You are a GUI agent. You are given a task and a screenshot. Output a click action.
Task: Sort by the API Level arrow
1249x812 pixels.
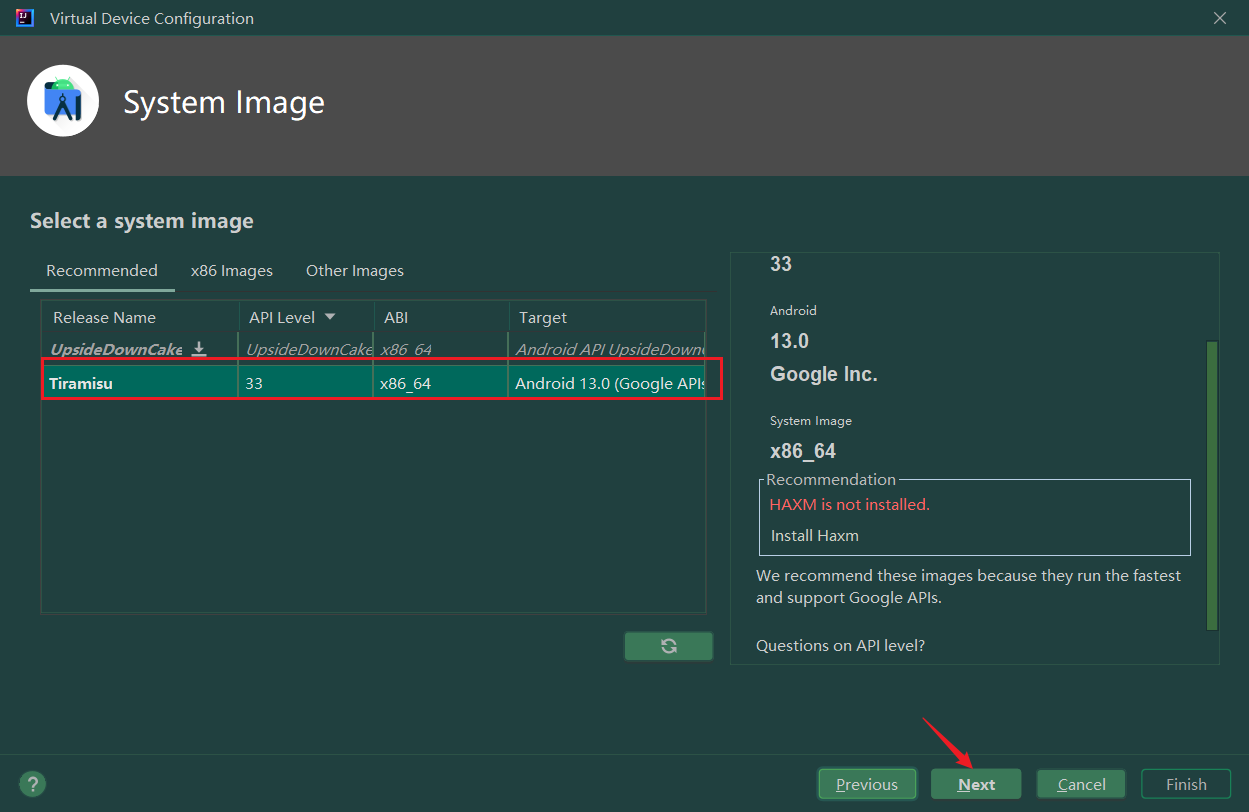[x=330, y=317]
